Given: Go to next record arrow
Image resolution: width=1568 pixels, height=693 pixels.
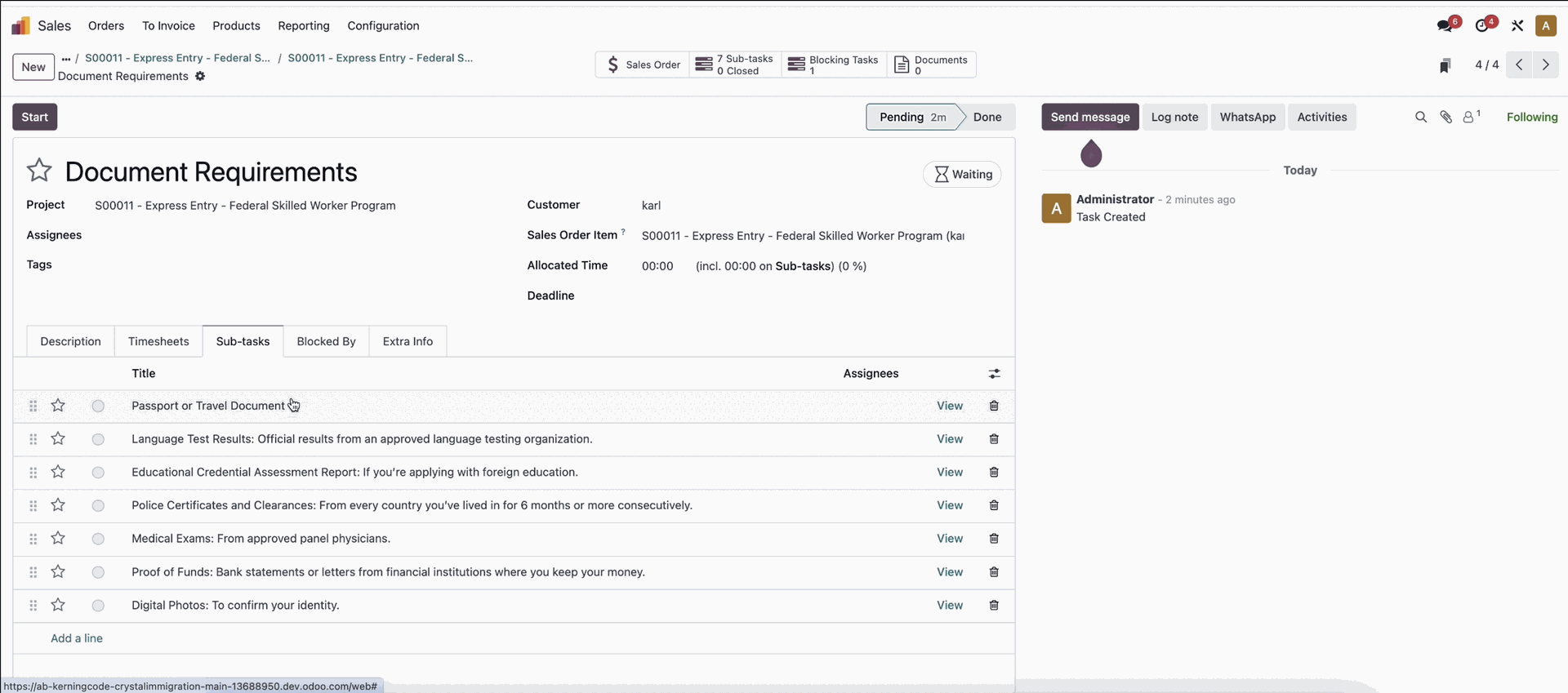Looking at the screenshot, I should click(x=1546, y=64).
